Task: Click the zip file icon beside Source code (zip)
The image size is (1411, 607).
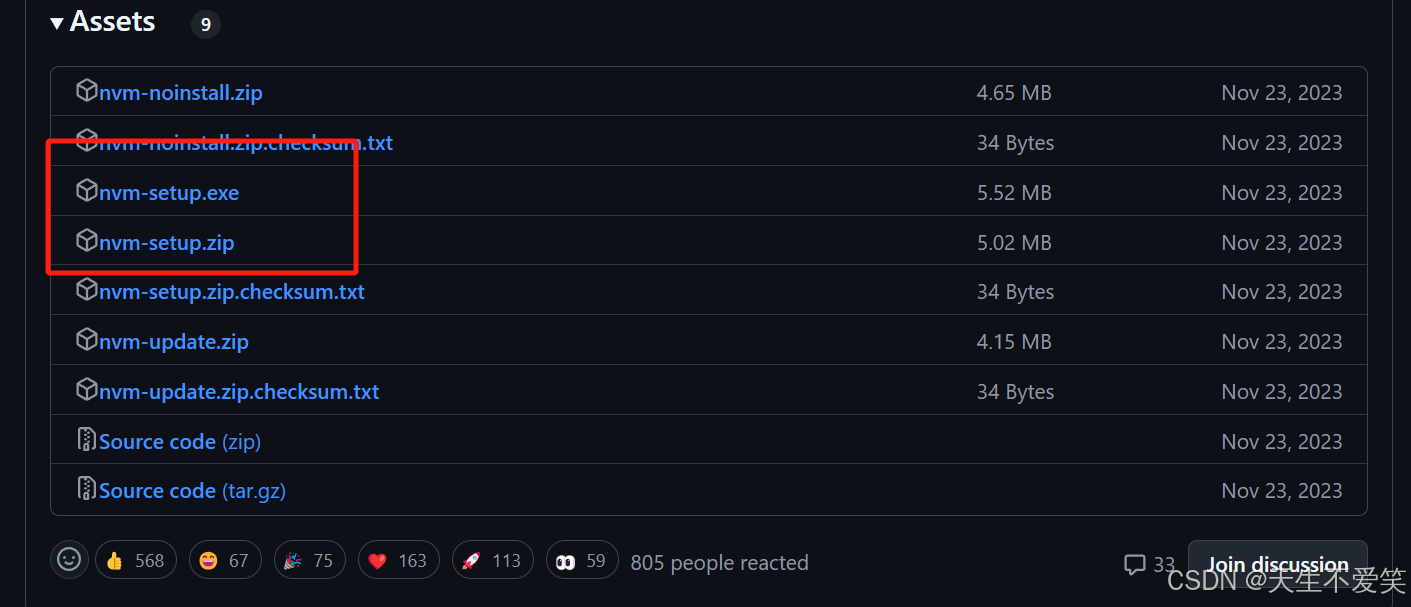Action: [x=87, y=440]
